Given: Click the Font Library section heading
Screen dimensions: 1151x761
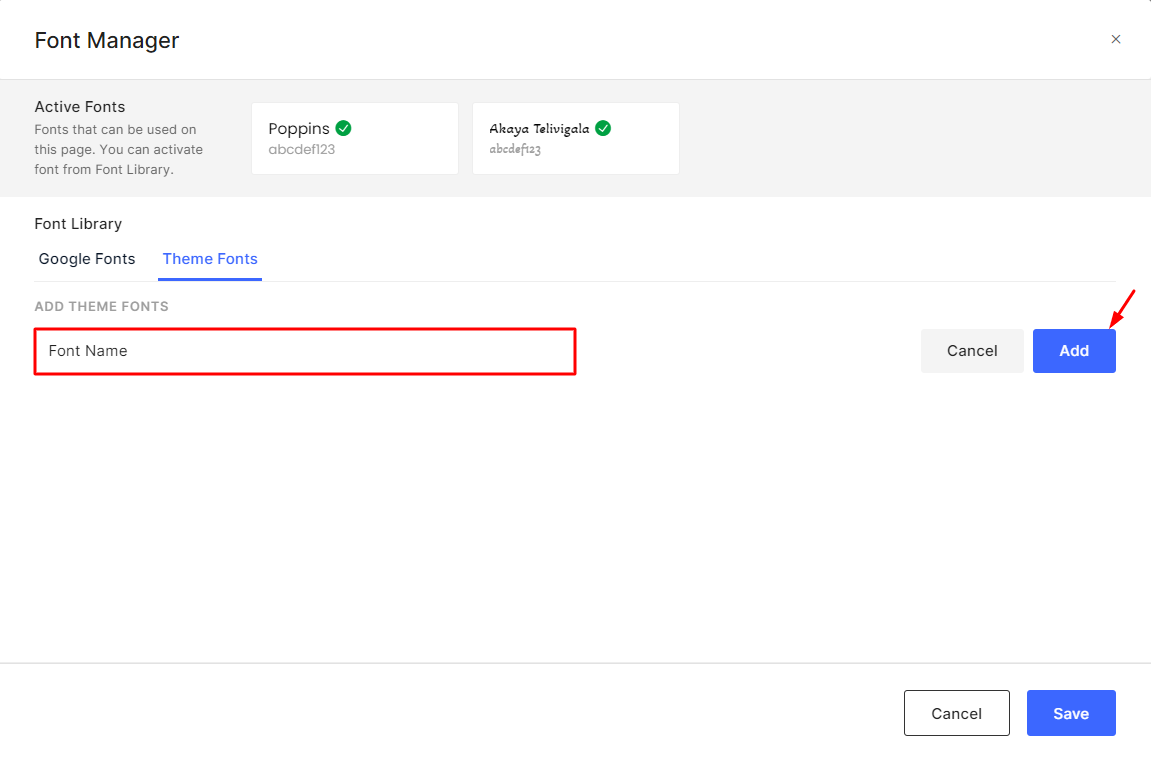Looking at the screenshot, I should (x=78, y=224).
